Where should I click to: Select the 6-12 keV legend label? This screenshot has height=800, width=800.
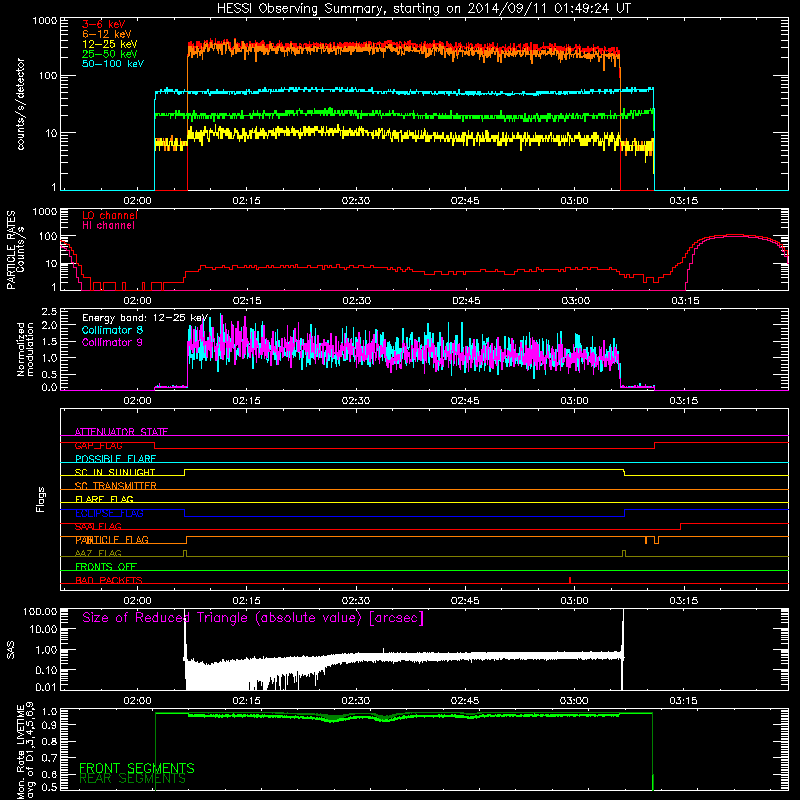coord(107,34)
